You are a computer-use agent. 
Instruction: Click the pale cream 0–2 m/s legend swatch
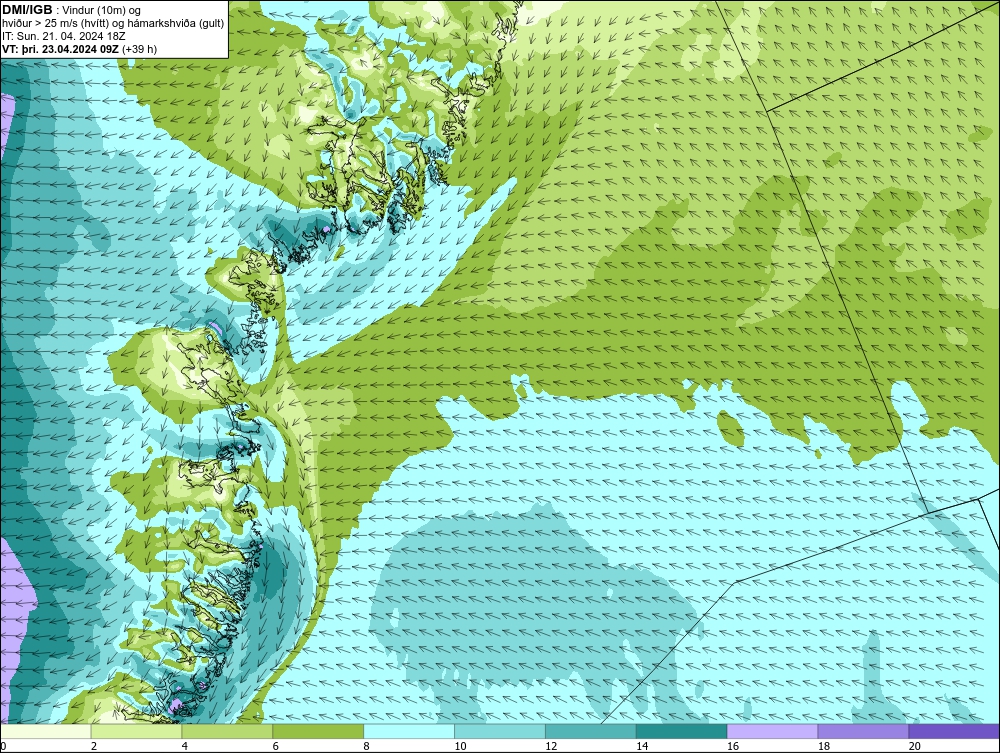pyautogui.click(x=47, y=731)
